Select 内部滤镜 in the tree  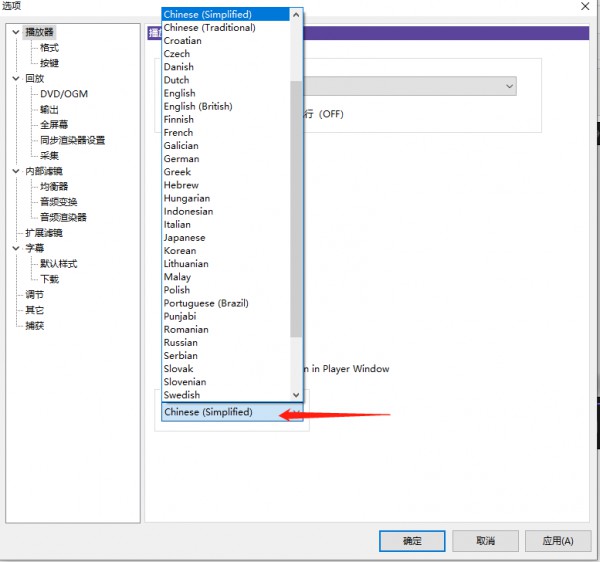coord(44,171)
